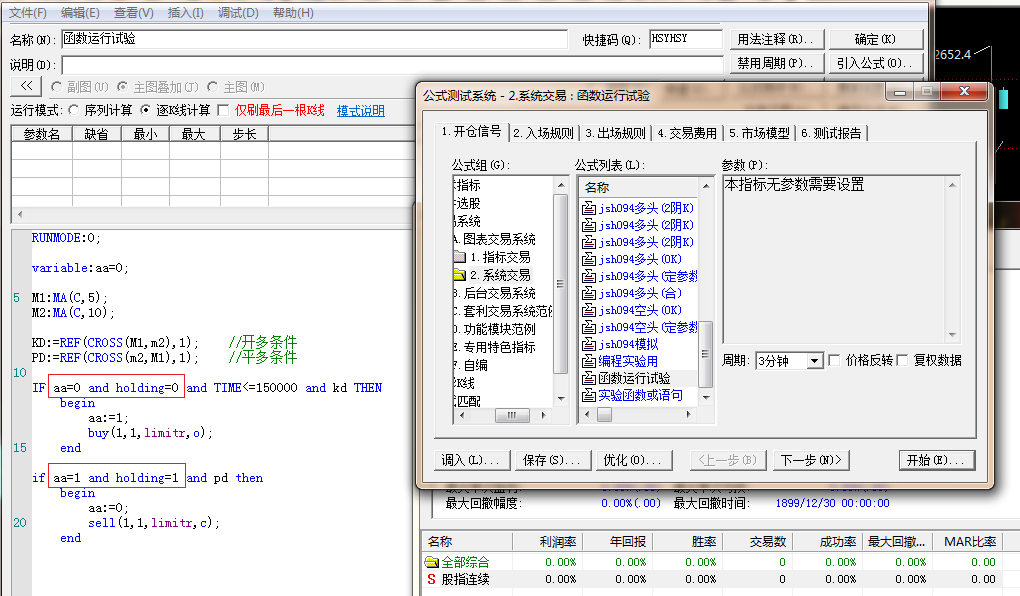Enable the 价格反转 checkbox

(x=835, y=360)
